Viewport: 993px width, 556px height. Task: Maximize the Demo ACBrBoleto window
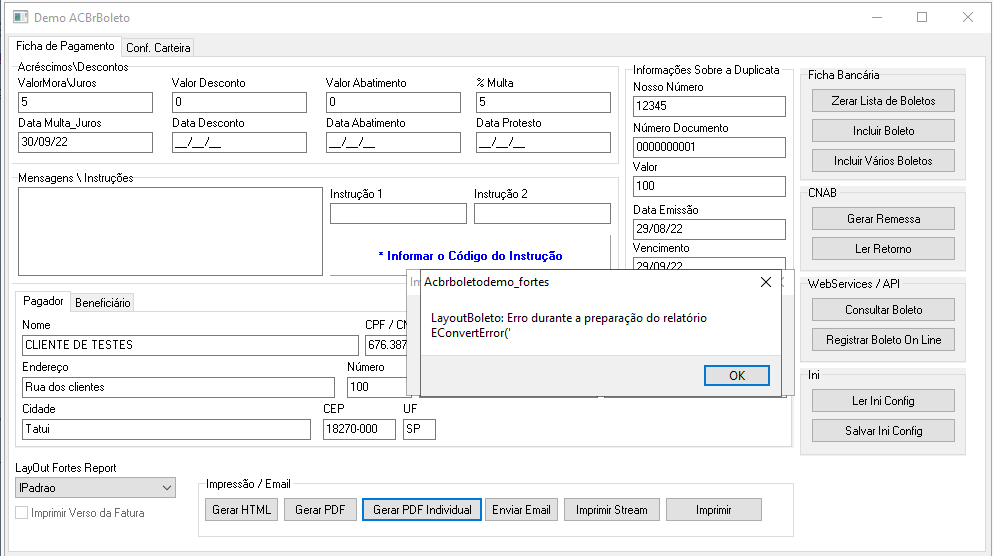point(922,17)
